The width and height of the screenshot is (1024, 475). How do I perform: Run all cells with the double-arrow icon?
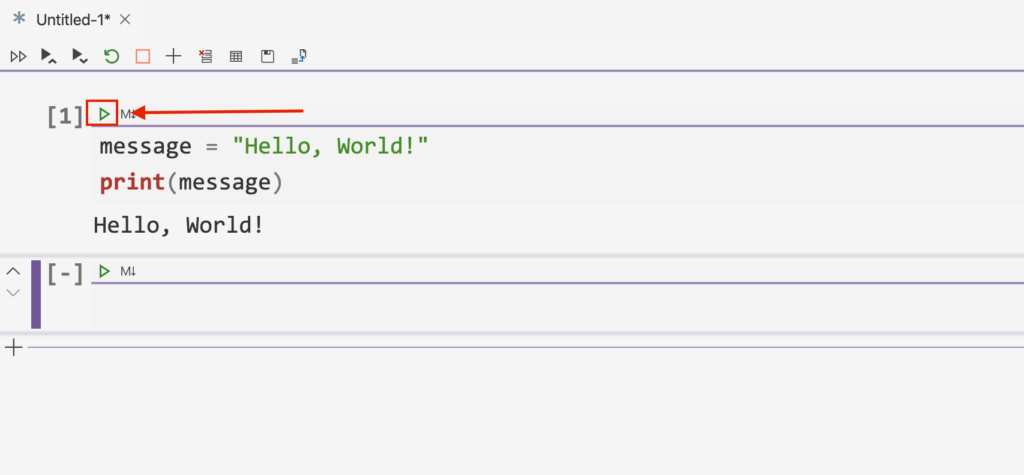click(x=18, y=57)
